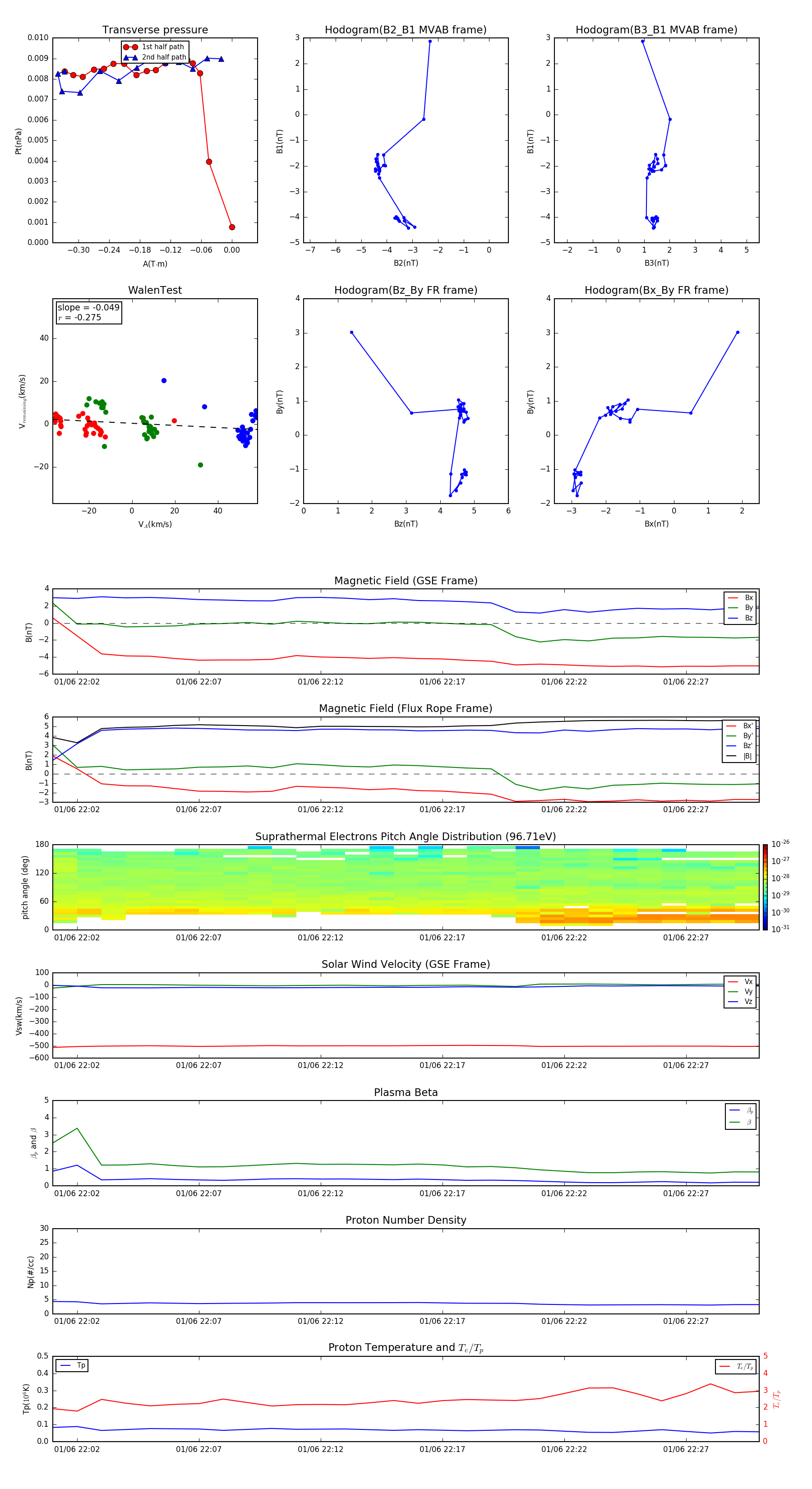The image size is (812, 1489).
Task: Click the B2(nT) x-axis label
Action: pos(406,263)
